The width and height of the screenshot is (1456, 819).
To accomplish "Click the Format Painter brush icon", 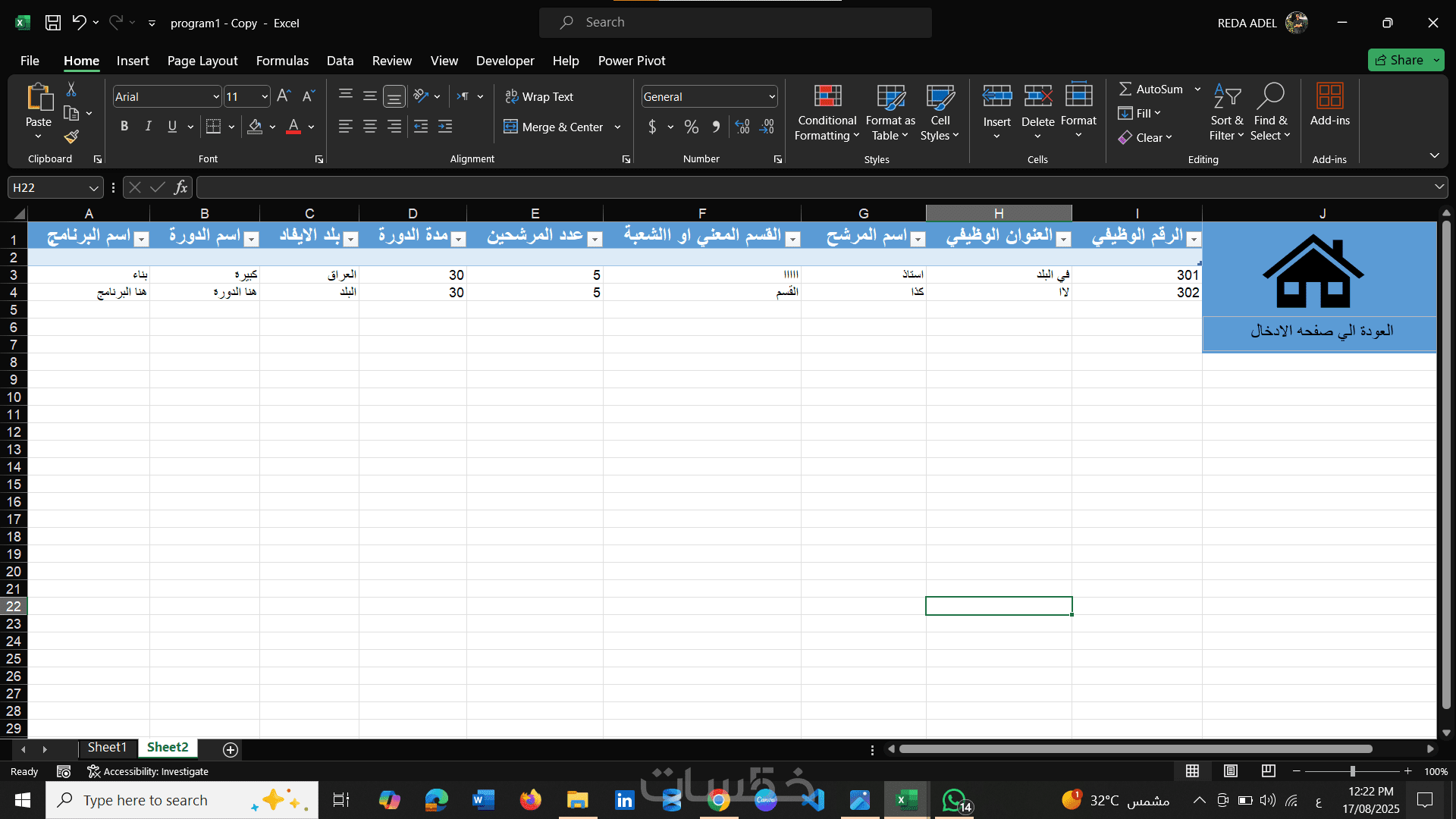I will (71, 137).
